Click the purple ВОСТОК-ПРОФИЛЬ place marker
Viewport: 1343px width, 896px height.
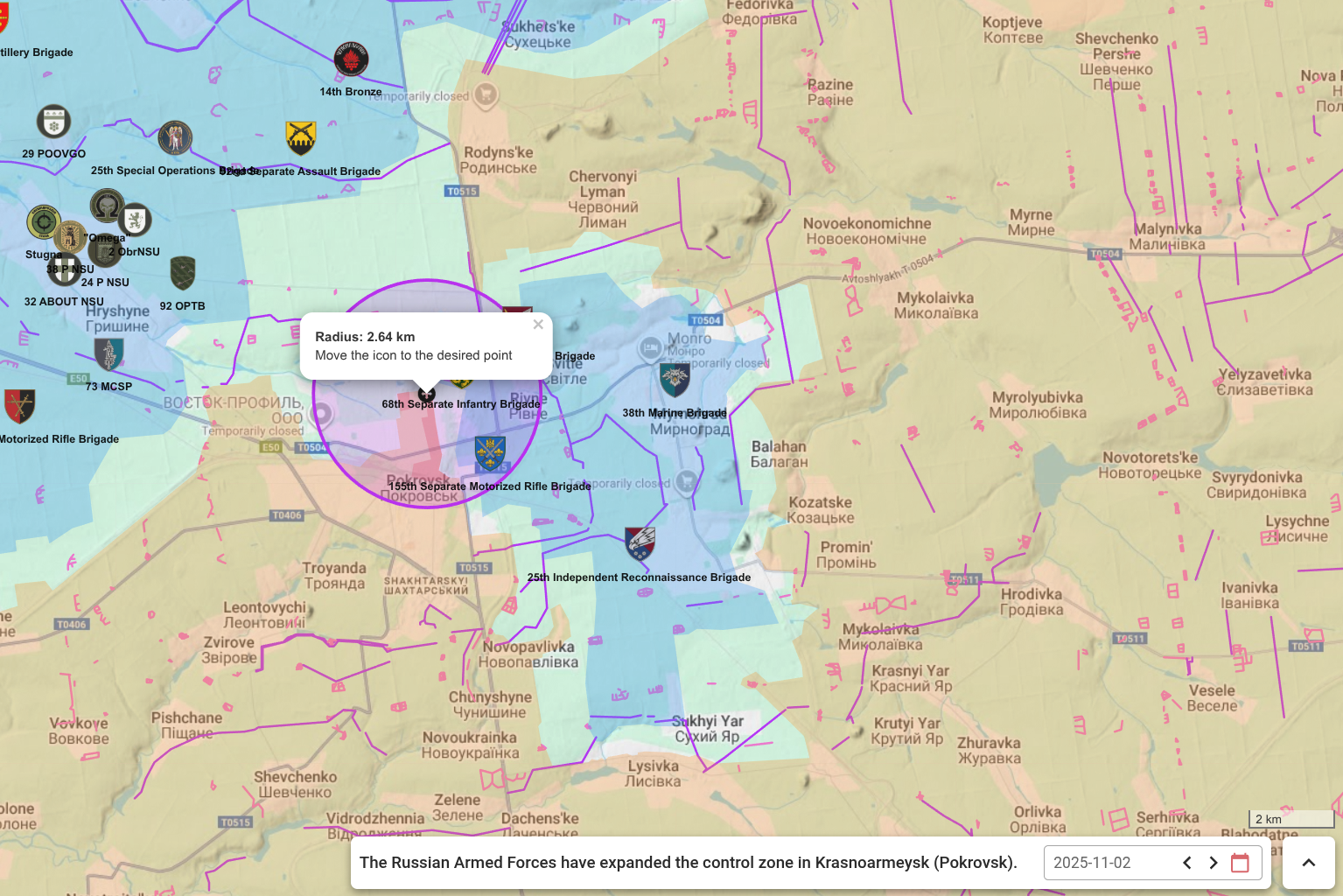[x=321, y=414]
